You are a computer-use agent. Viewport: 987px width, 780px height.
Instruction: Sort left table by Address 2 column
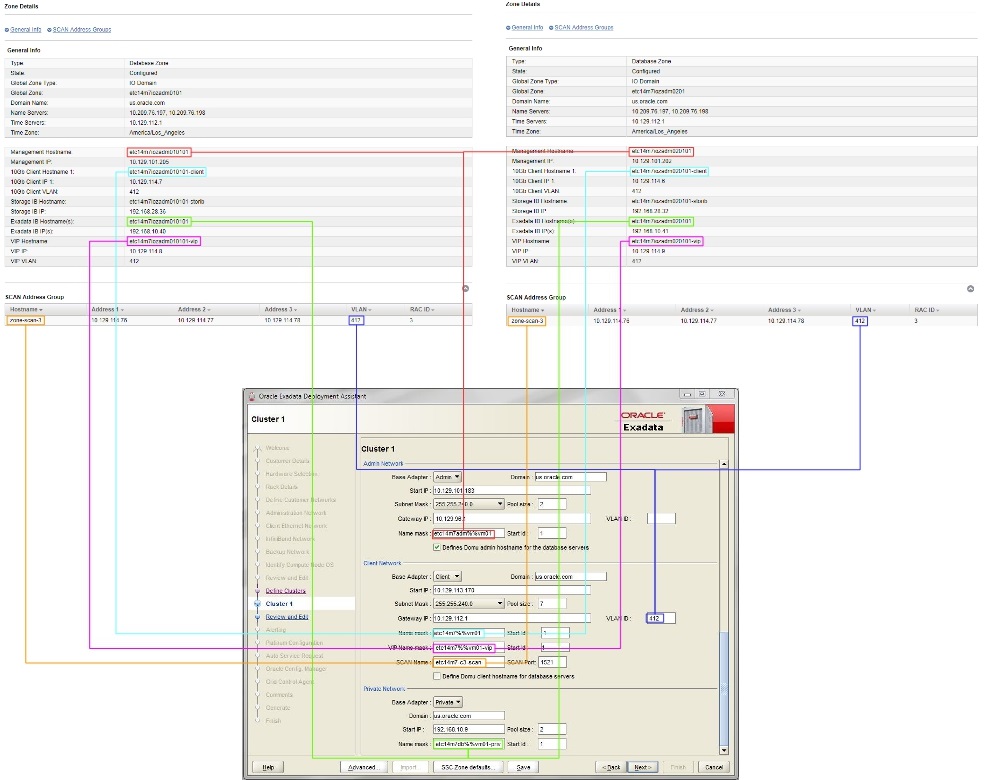(x=194, y=310)
